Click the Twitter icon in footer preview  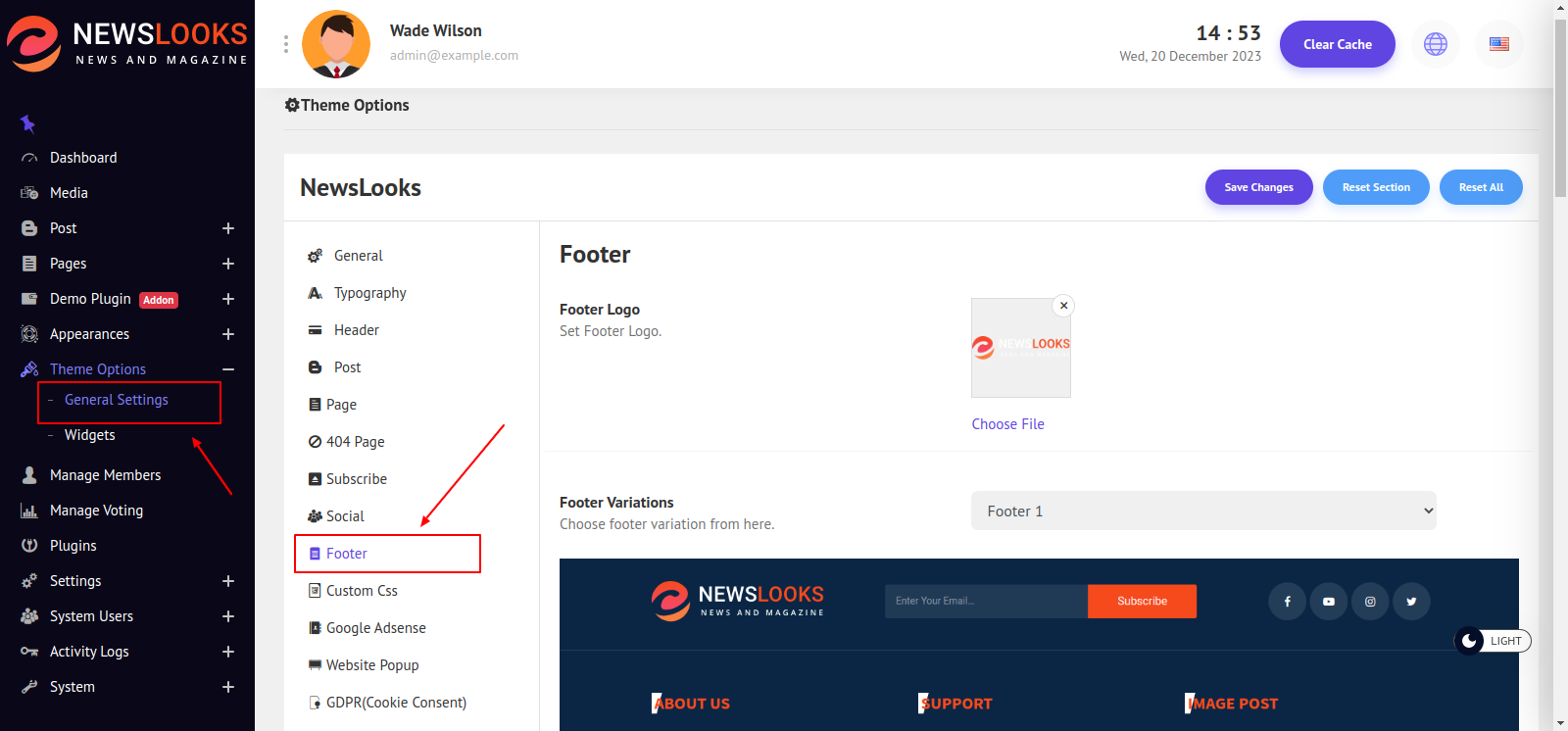[1411, 602]
